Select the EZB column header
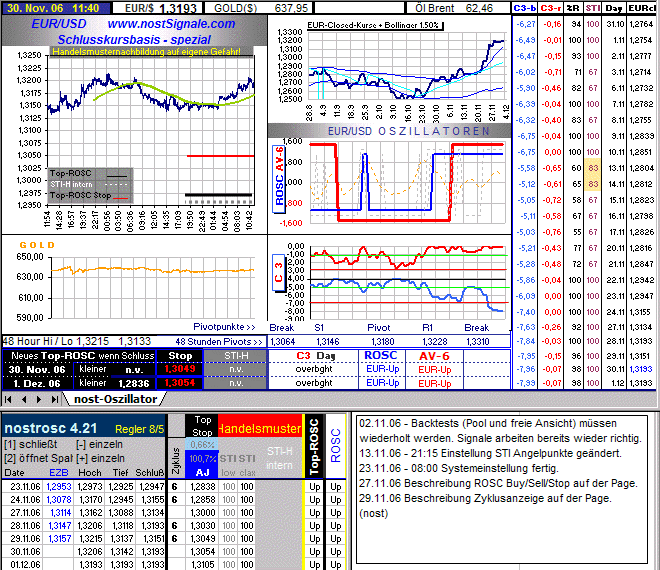 tap(59, 472)
